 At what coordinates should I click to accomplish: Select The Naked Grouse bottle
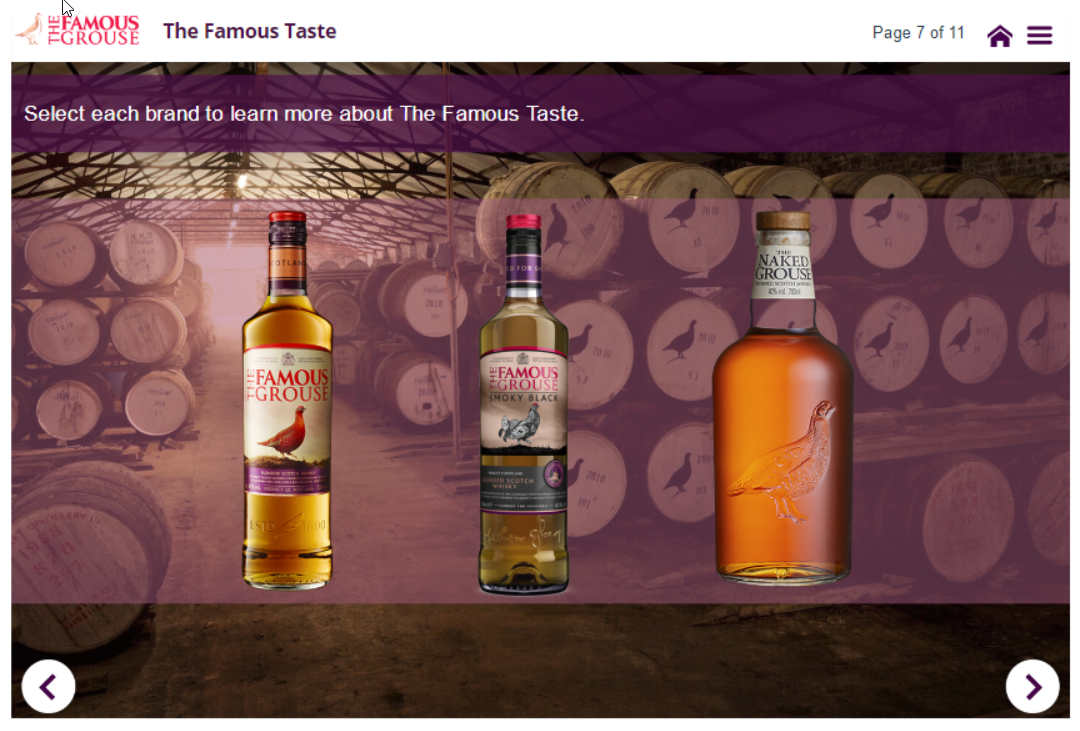(783, 397)
